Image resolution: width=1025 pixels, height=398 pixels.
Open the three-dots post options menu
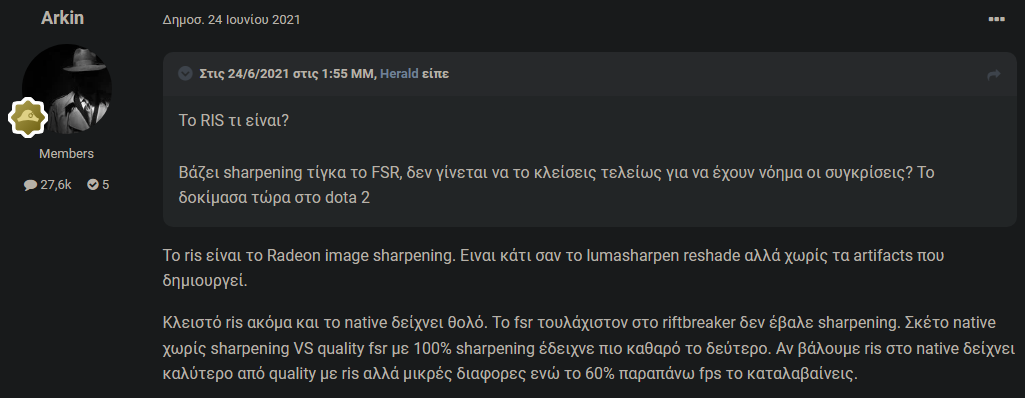(x=996, y=20)
